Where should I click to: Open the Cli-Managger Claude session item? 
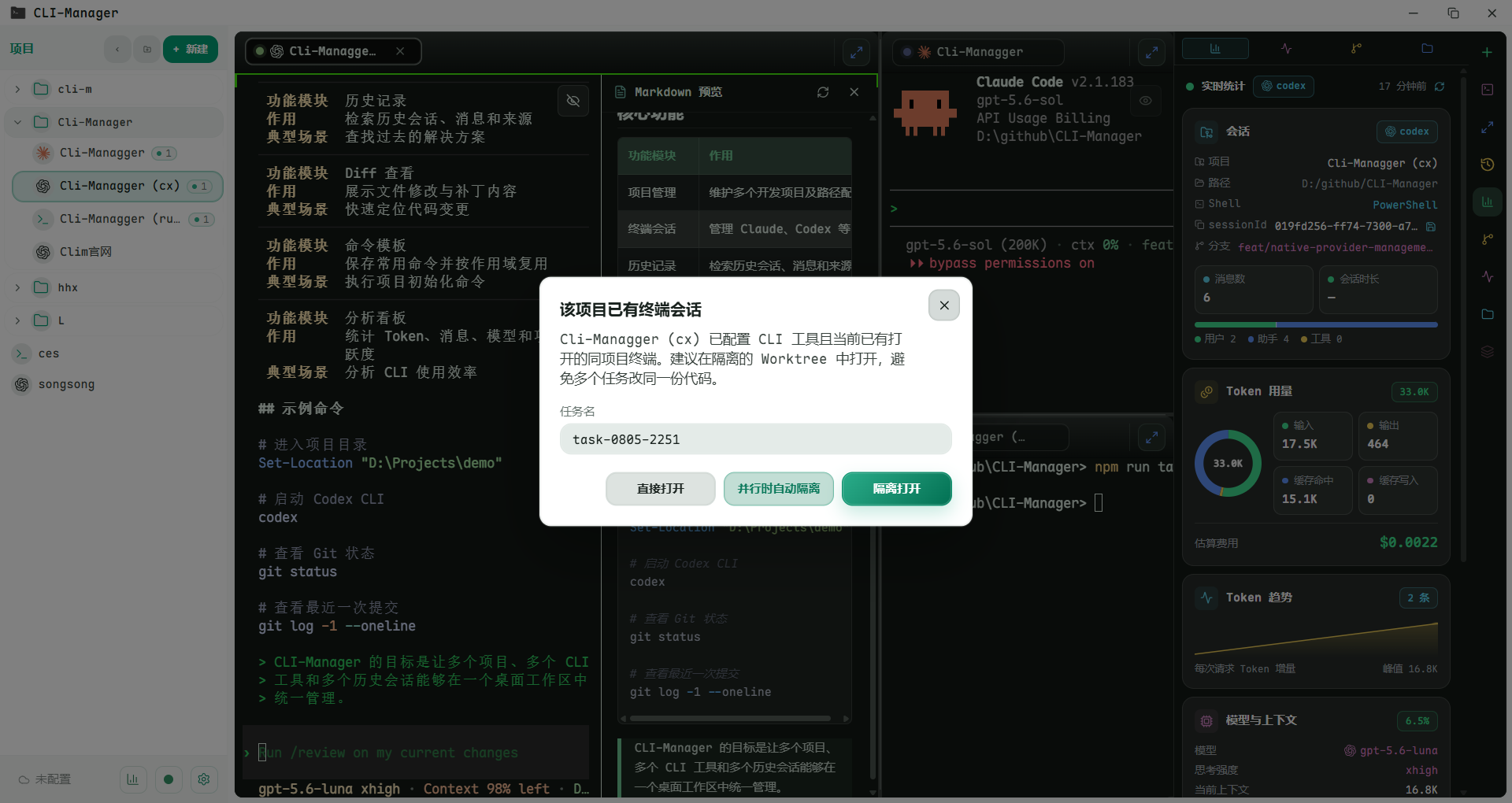pyautogui.click(x=117, y=153)
